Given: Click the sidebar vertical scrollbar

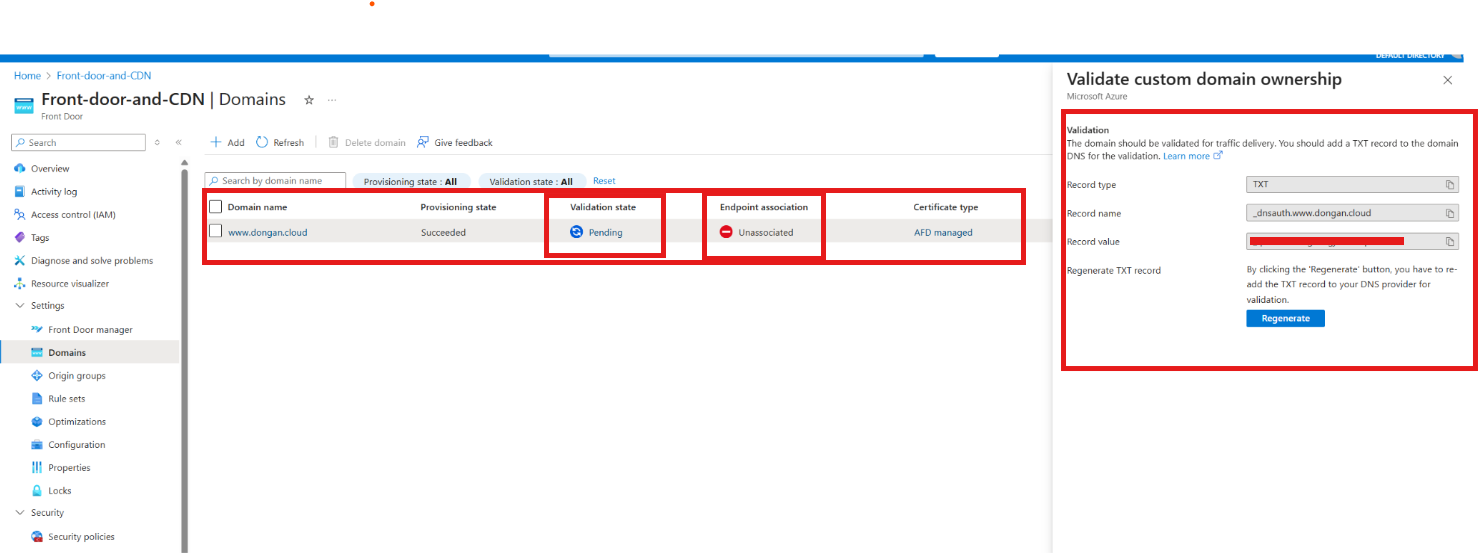Looking at the screenshot, I should pos(184,360).
